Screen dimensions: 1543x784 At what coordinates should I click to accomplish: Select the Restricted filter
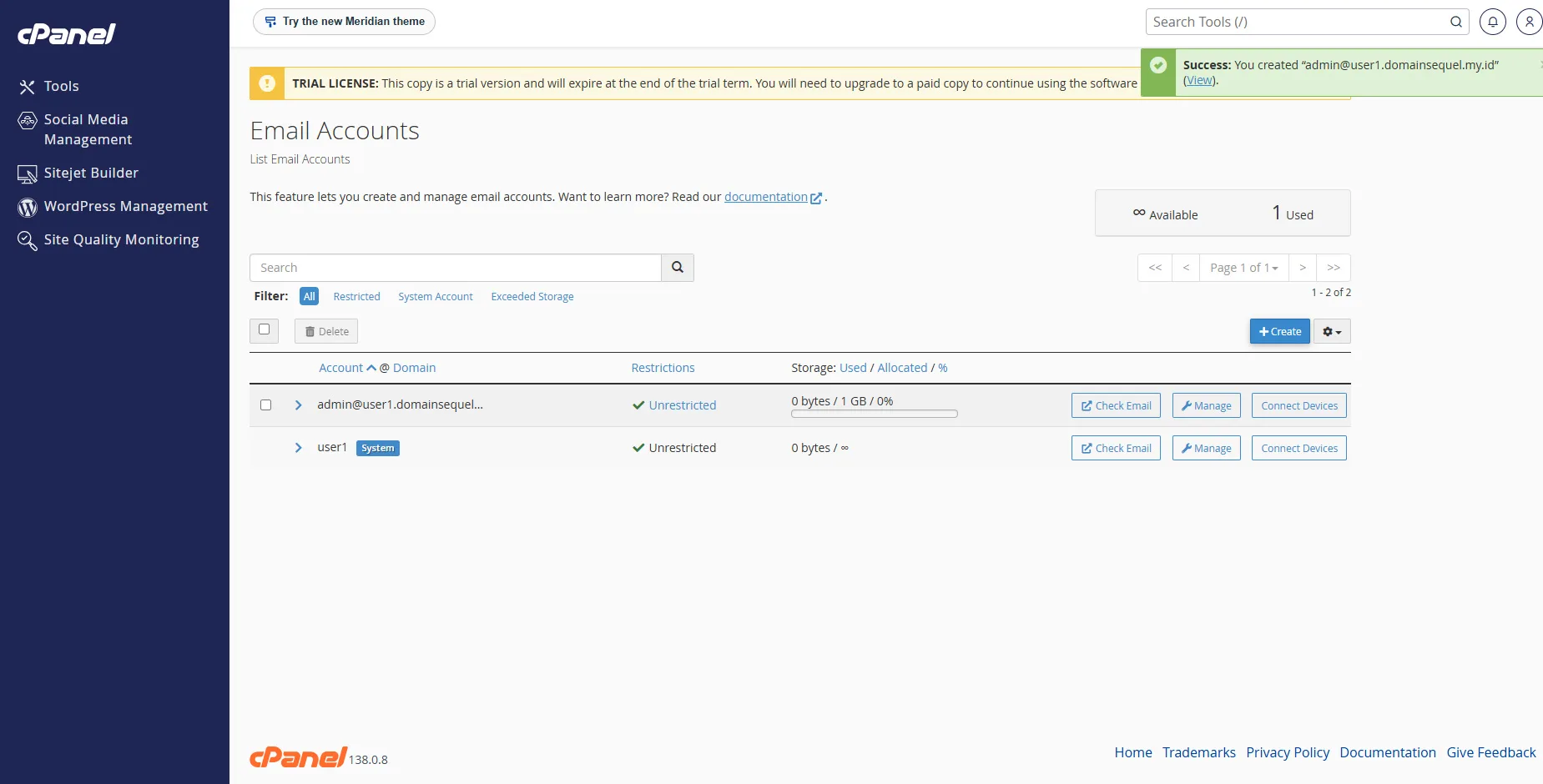click(x=356, y=296)
